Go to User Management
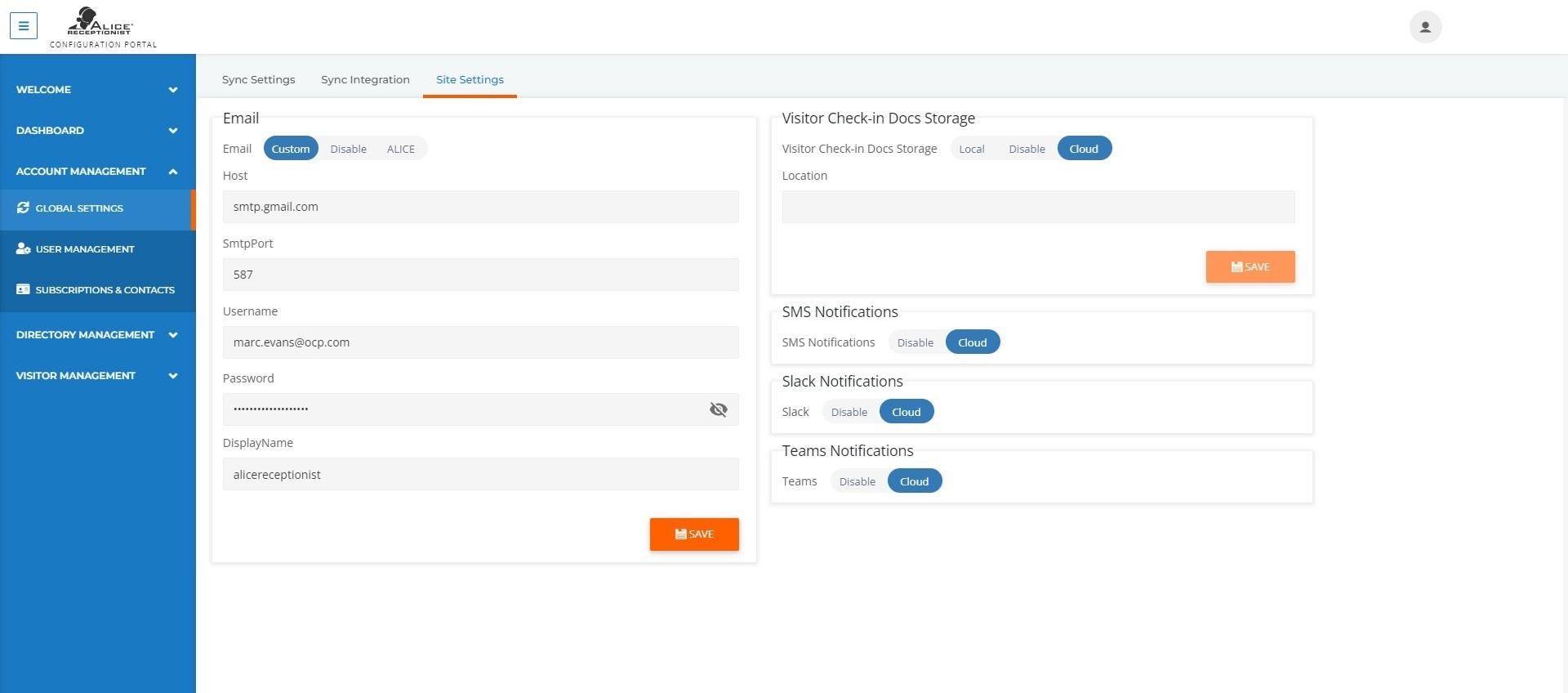The height and width of the screenshot is (693, 1568). coord(97,249)
